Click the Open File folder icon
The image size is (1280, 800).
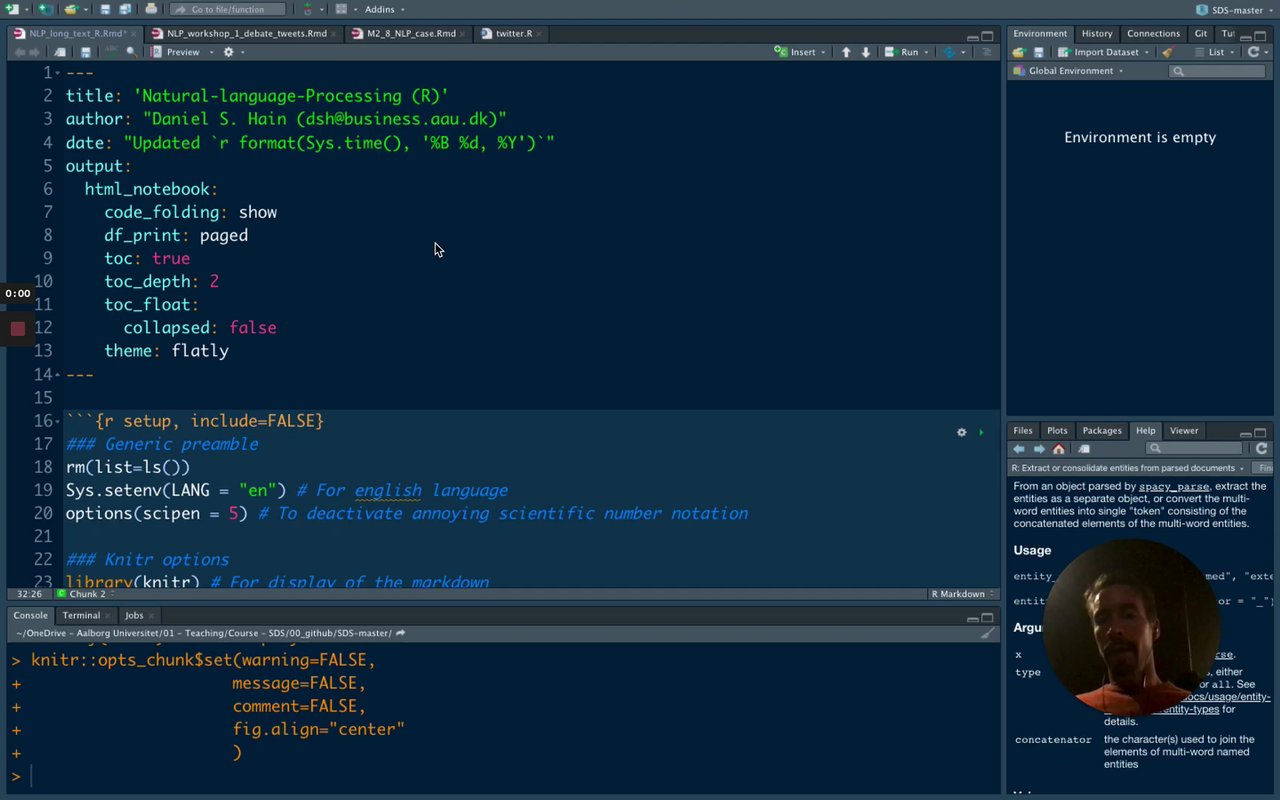pos(71,9)
